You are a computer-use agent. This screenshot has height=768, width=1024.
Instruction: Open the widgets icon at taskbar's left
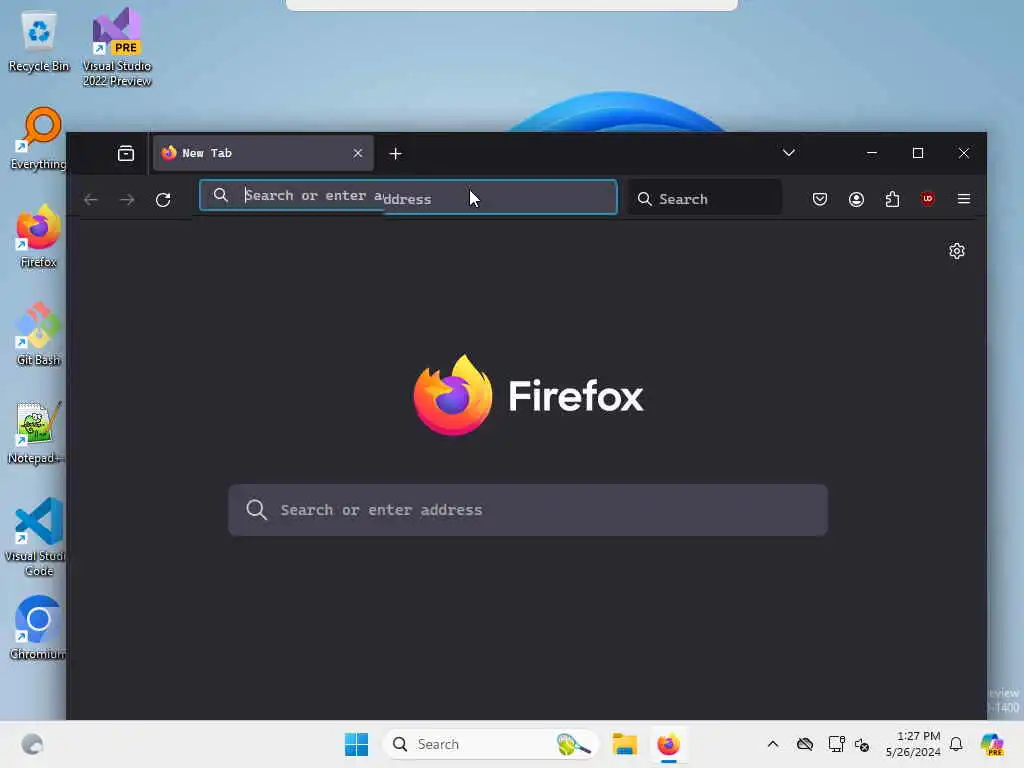point(32,744)
